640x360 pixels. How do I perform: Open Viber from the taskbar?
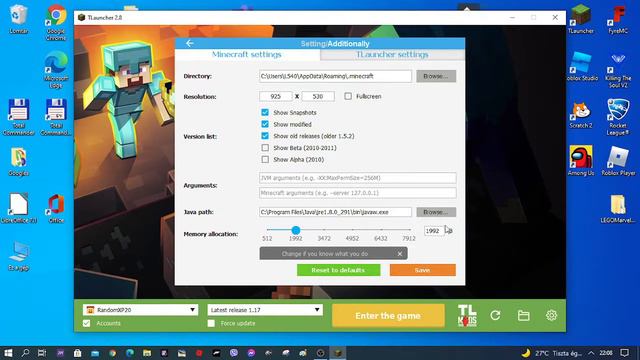pos(233,353)
